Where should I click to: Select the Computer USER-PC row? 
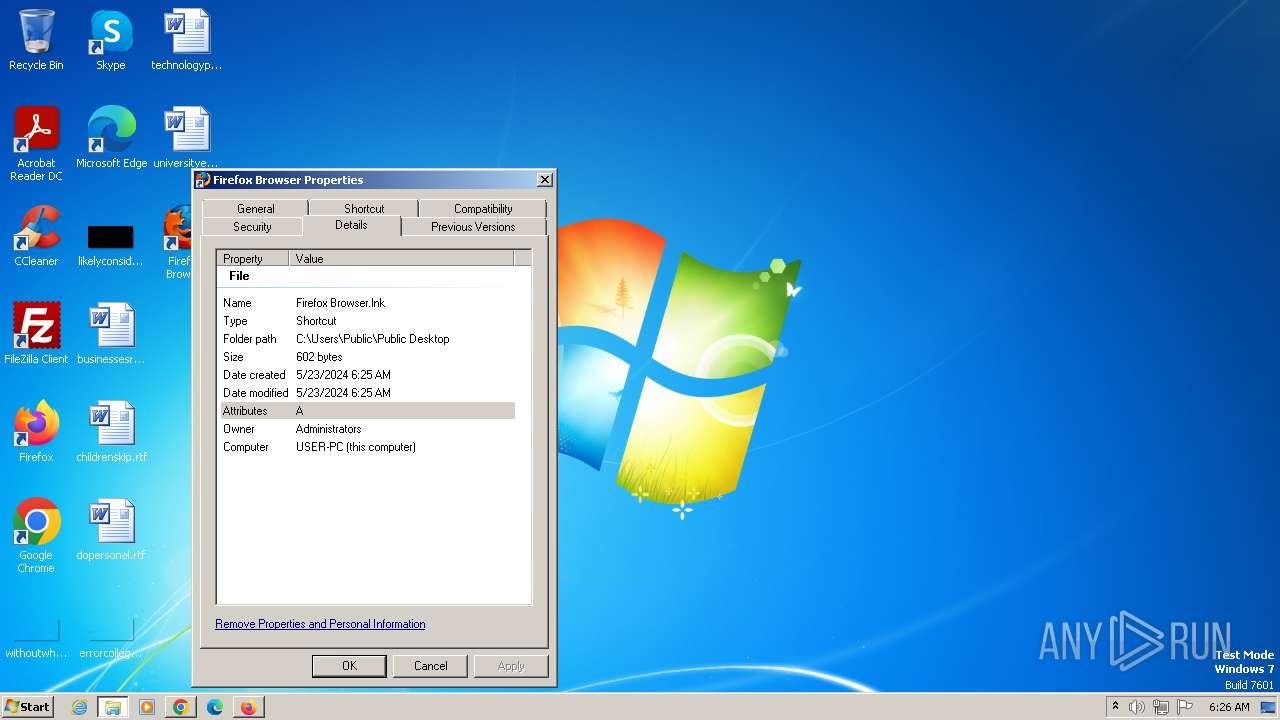tap(367, 447)
